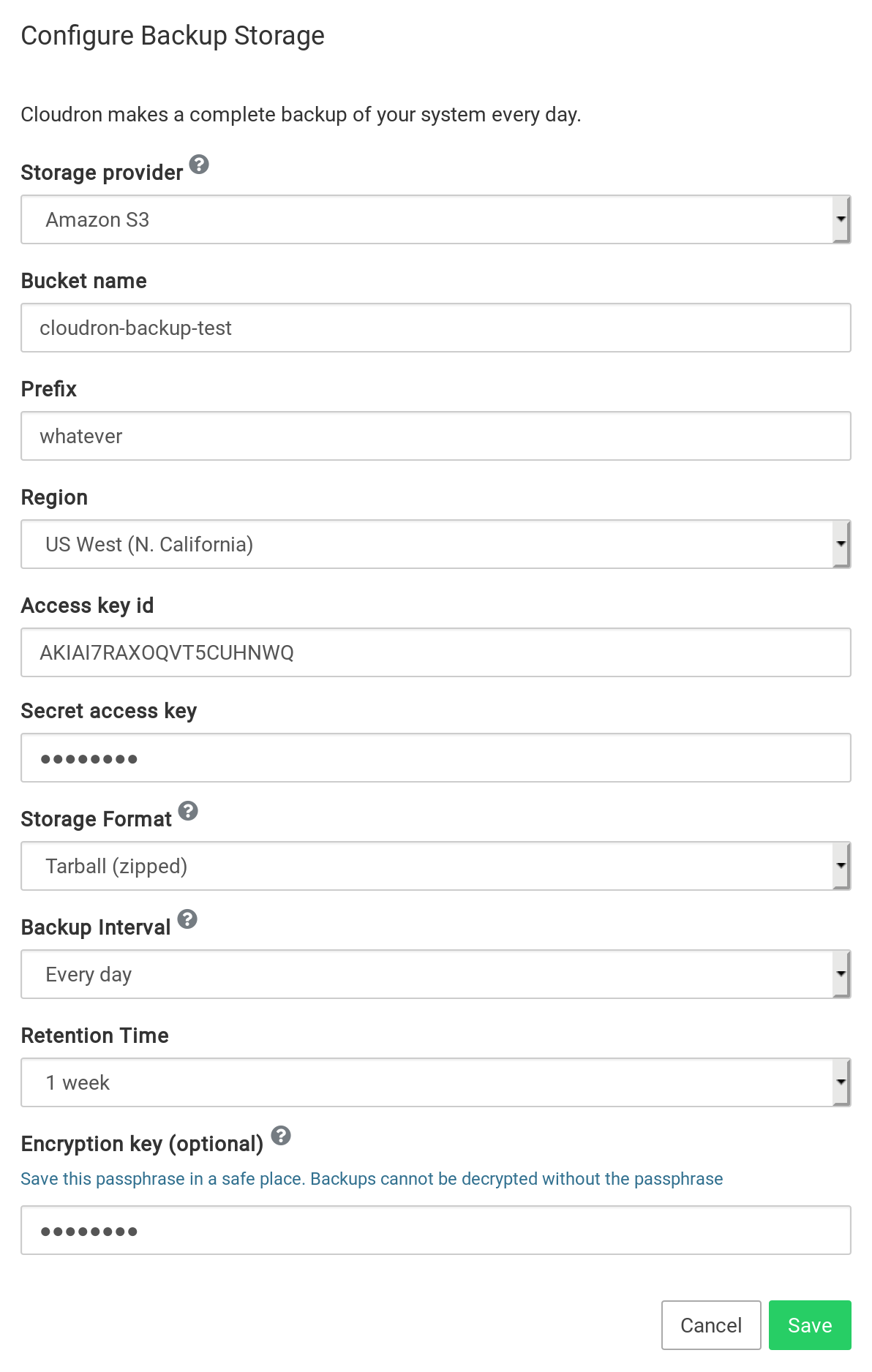Focus the Prefix text field
The image size is (872, 1372).
coord(435,436)
